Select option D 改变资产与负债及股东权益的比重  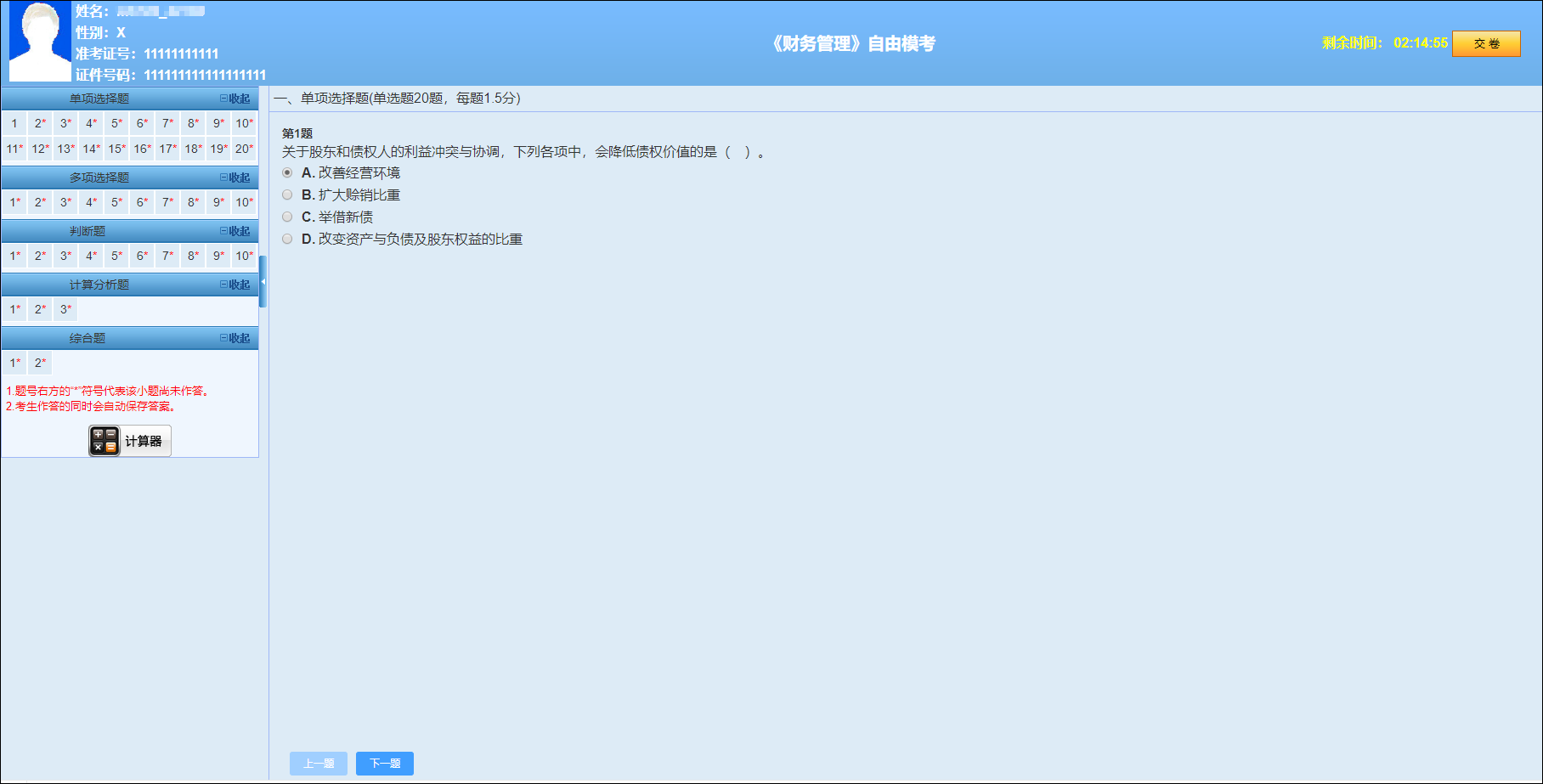287,239
